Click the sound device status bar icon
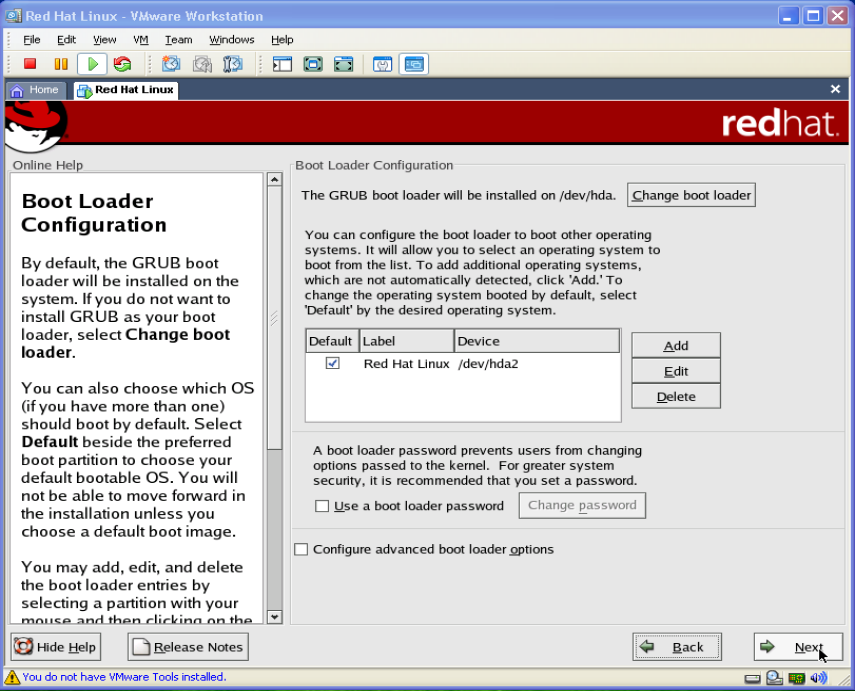 click(819, 678)
